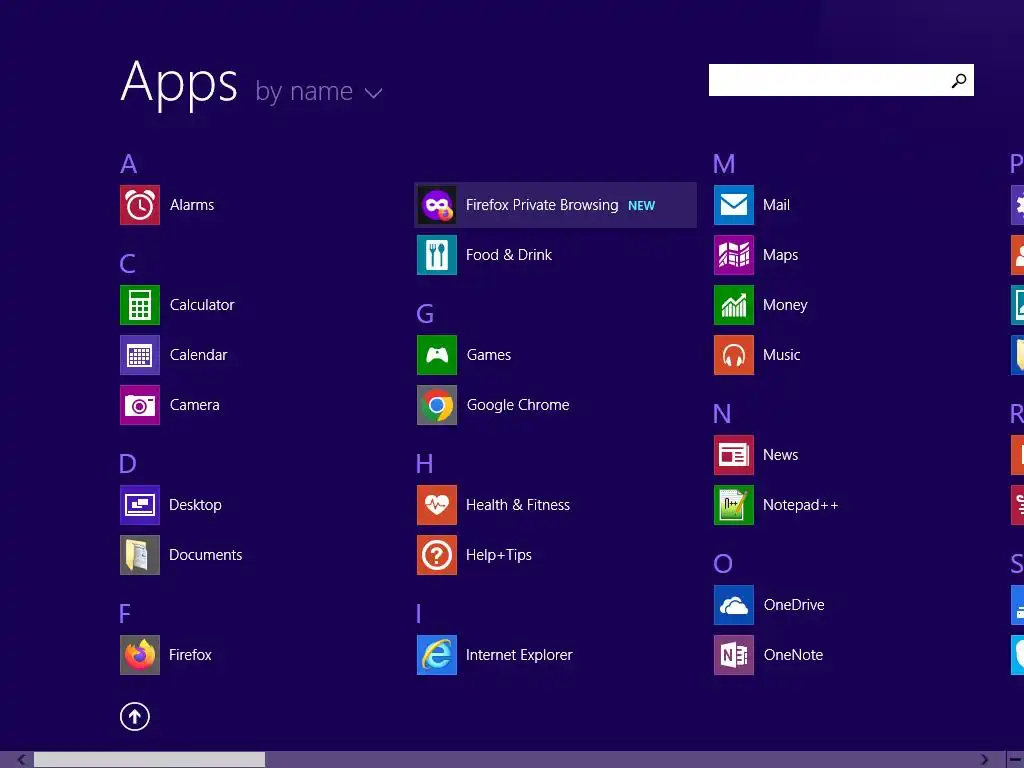Click the 'Google Chrome' text label
Viewport: 1024px width, 768px height.
518,406
